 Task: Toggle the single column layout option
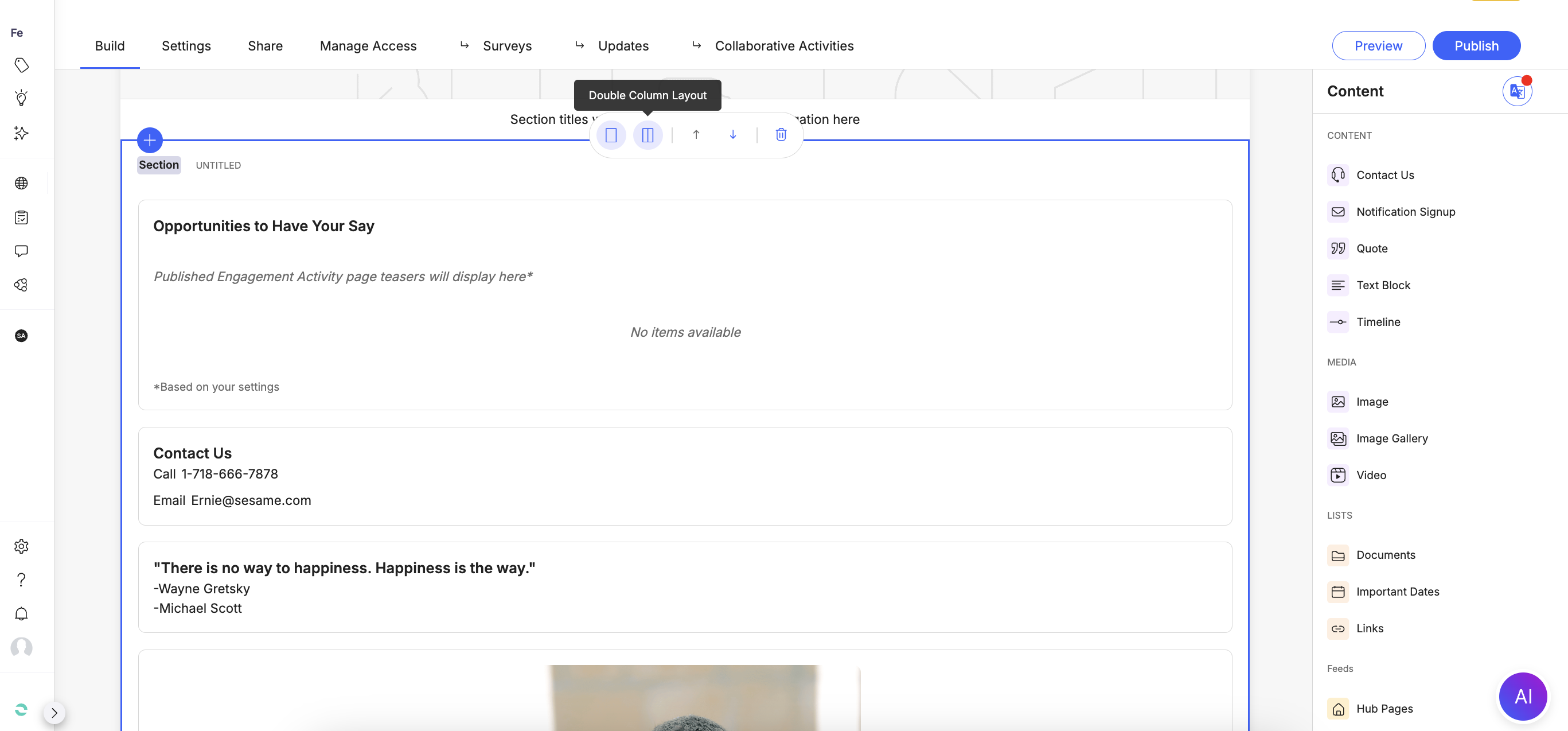coord(611,135)
